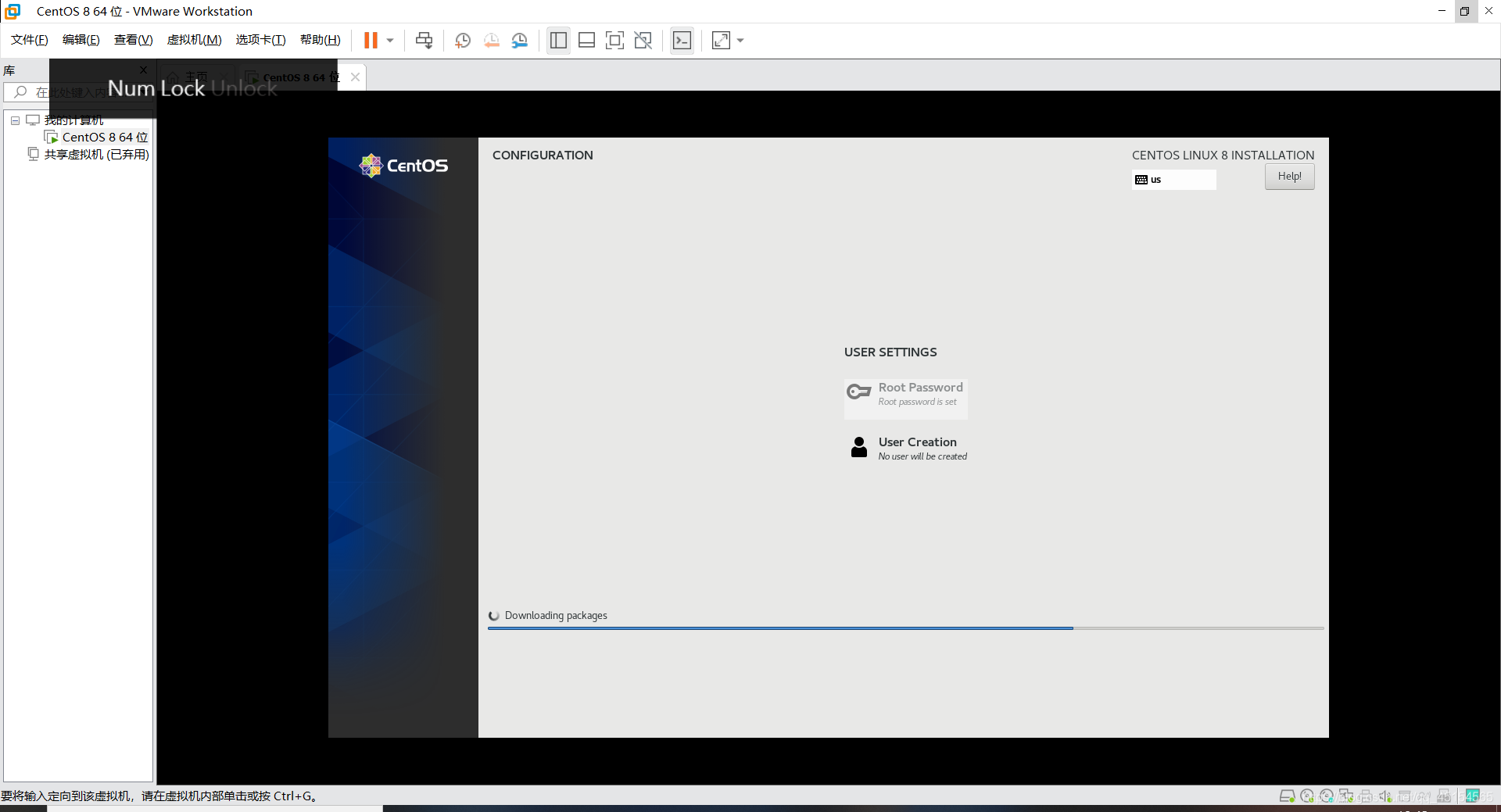Click the second CD/DVD drive status icon
This screenshot has width=1501, height=812.
(1327, 796)
